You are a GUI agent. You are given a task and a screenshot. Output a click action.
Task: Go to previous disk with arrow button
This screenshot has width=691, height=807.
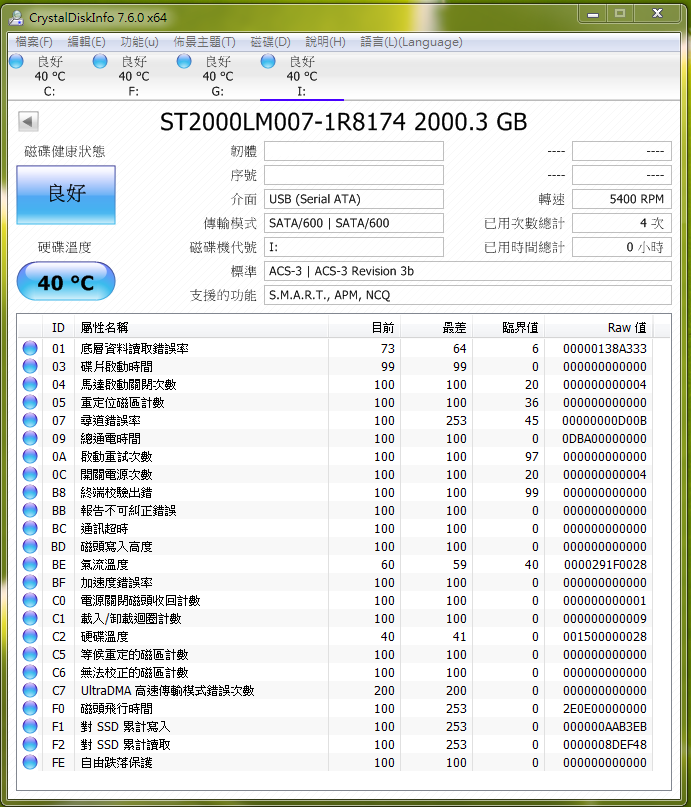pyautogui.click(x=28, y=121)
